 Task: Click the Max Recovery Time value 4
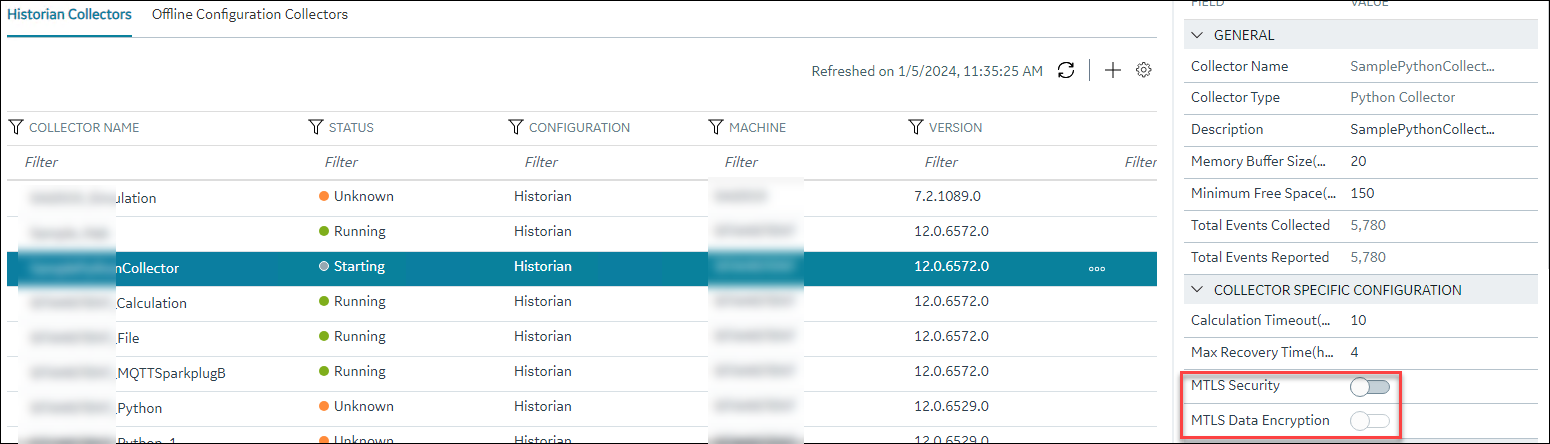point(1354,353)
